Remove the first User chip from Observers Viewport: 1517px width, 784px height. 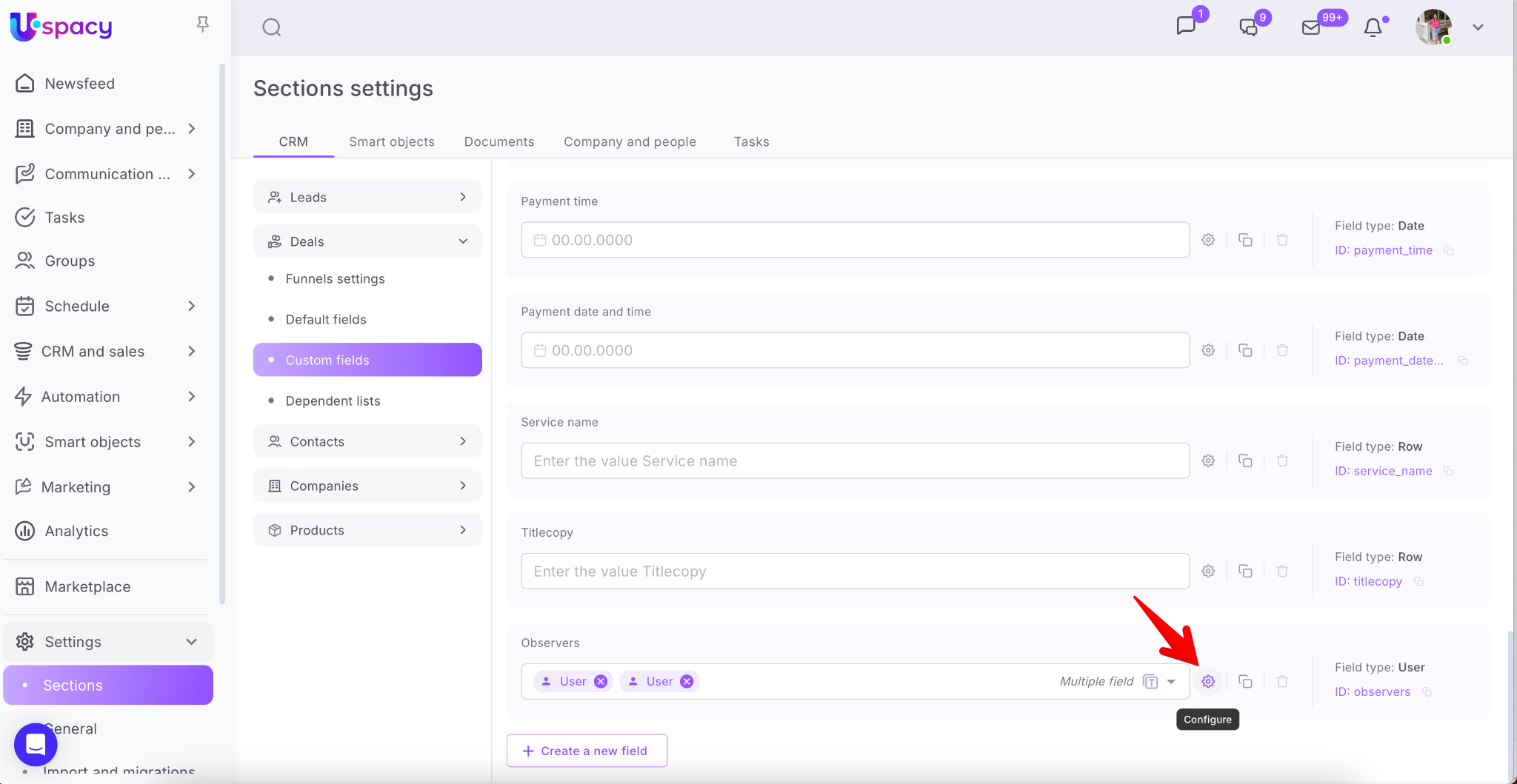601,681
